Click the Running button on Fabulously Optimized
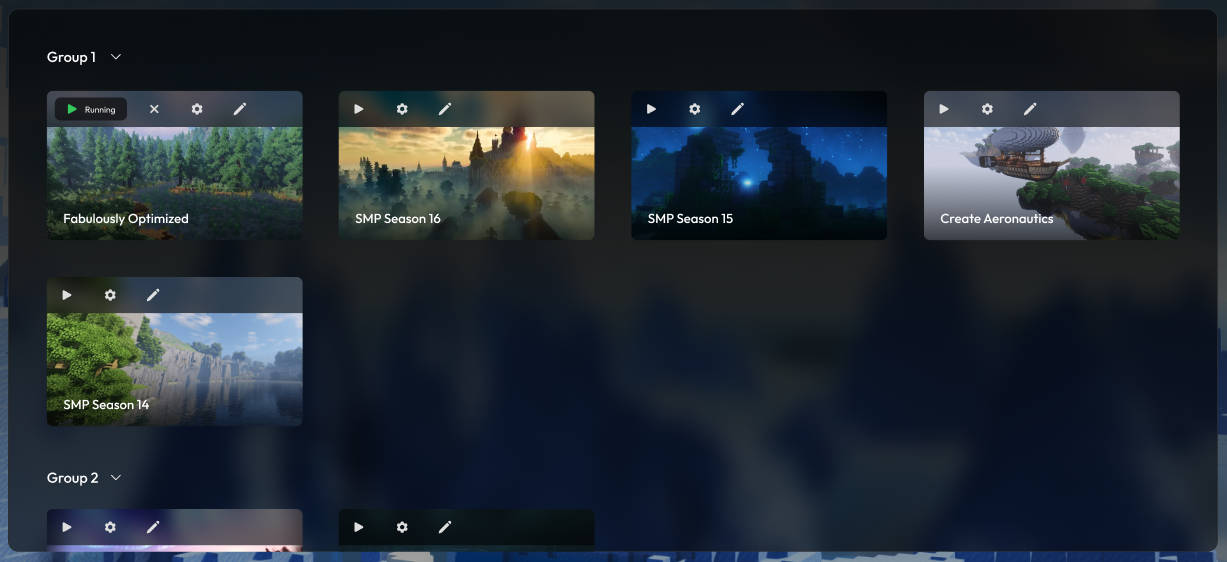This screenshot has height=562, width=1227. (x=91, y=109)
